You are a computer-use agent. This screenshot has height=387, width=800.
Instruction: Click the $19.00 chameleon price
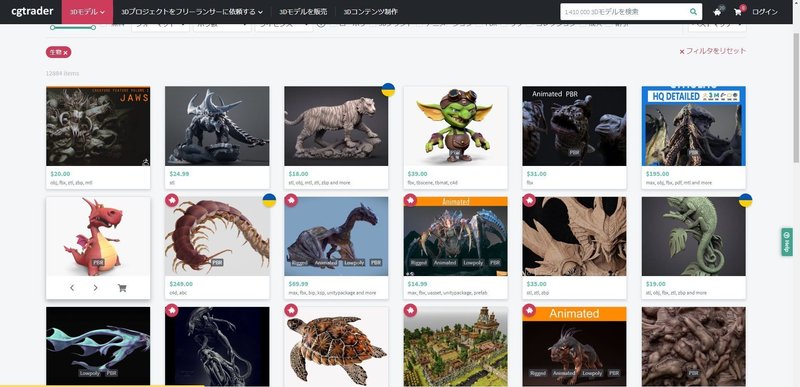coord(656,284)
